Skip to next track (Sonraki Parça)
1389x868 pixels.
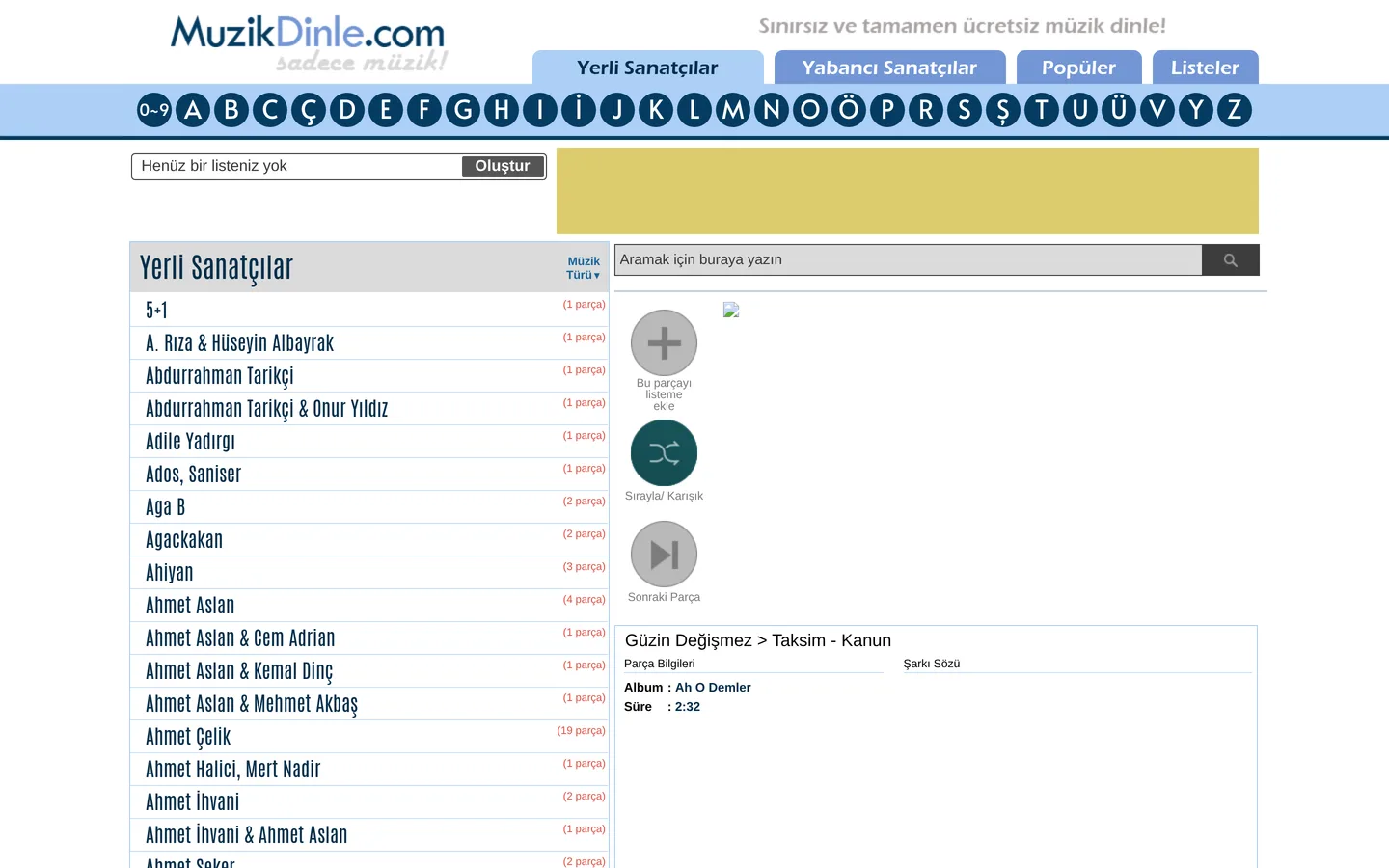click(x=664, y=554)
